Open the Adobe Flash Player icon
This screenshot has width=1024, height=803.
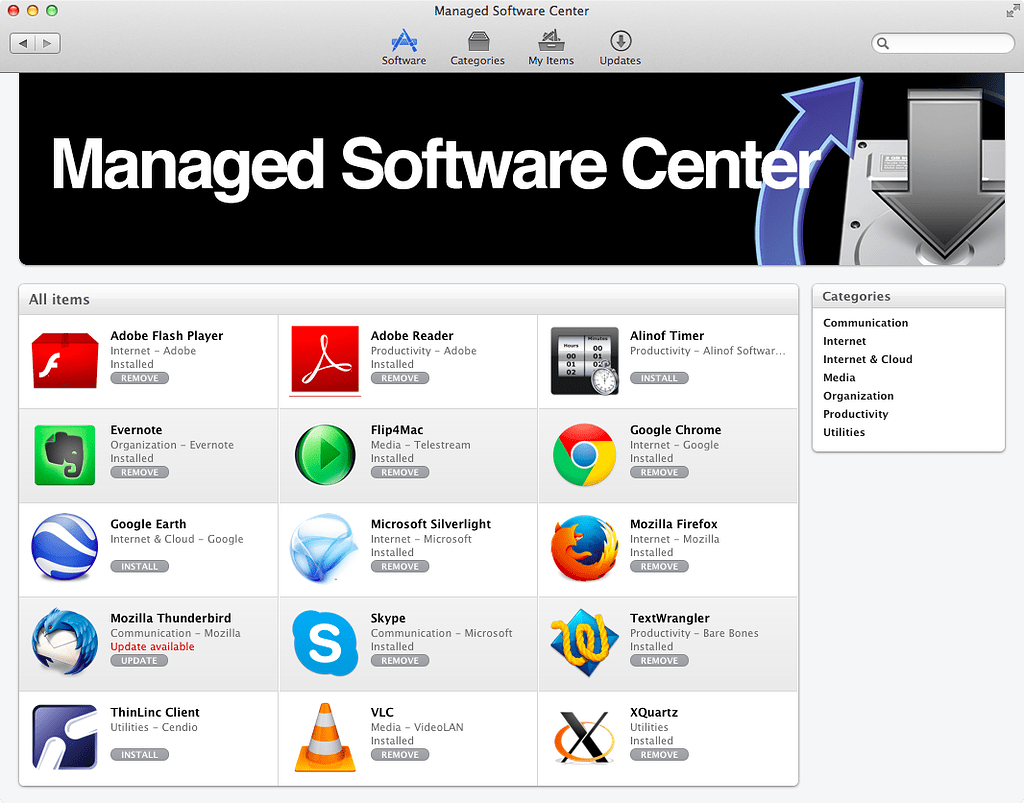point(64,361)
